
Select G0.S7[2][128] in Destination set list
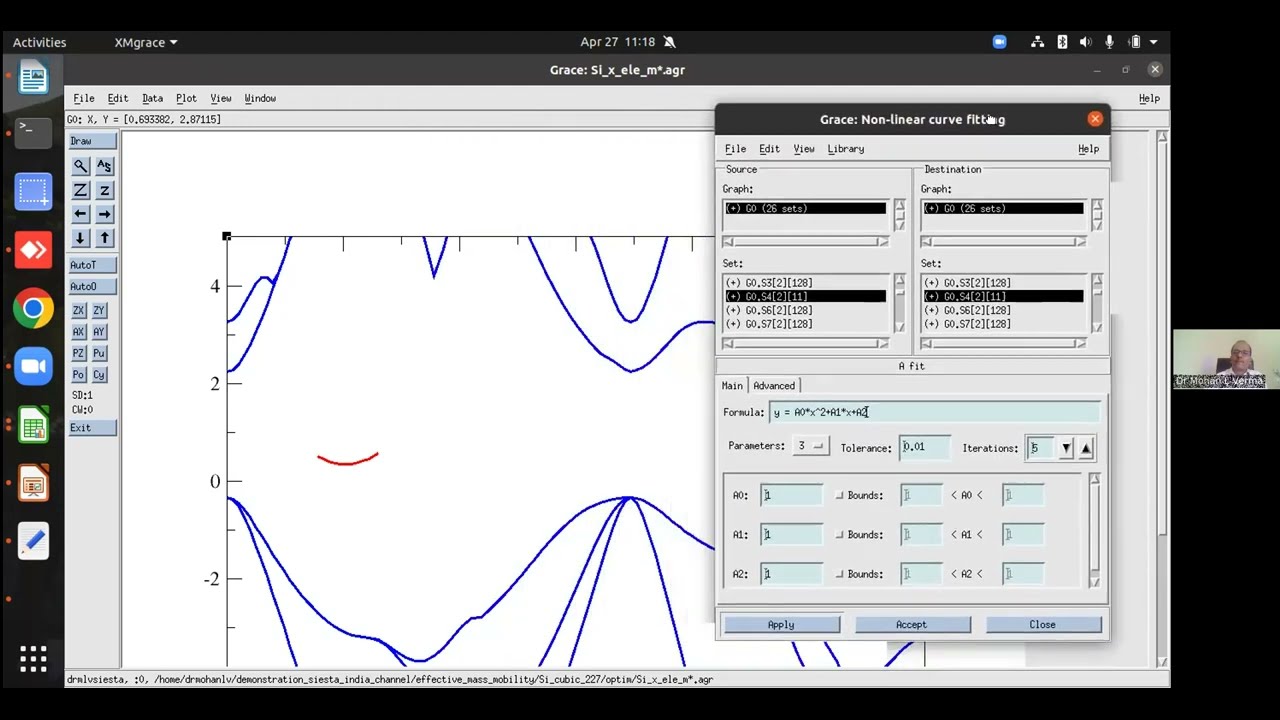pyautogui.click(x=1003, y=324)
